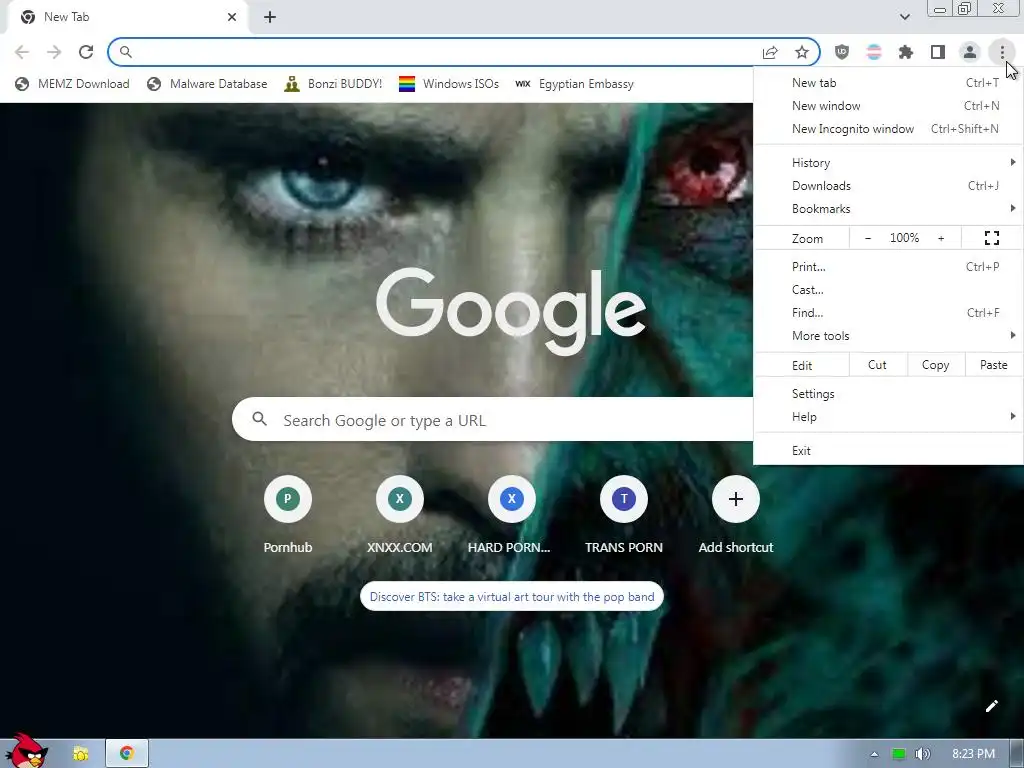
Task: Click the 100% zoom level value
Action: point(904,238)
